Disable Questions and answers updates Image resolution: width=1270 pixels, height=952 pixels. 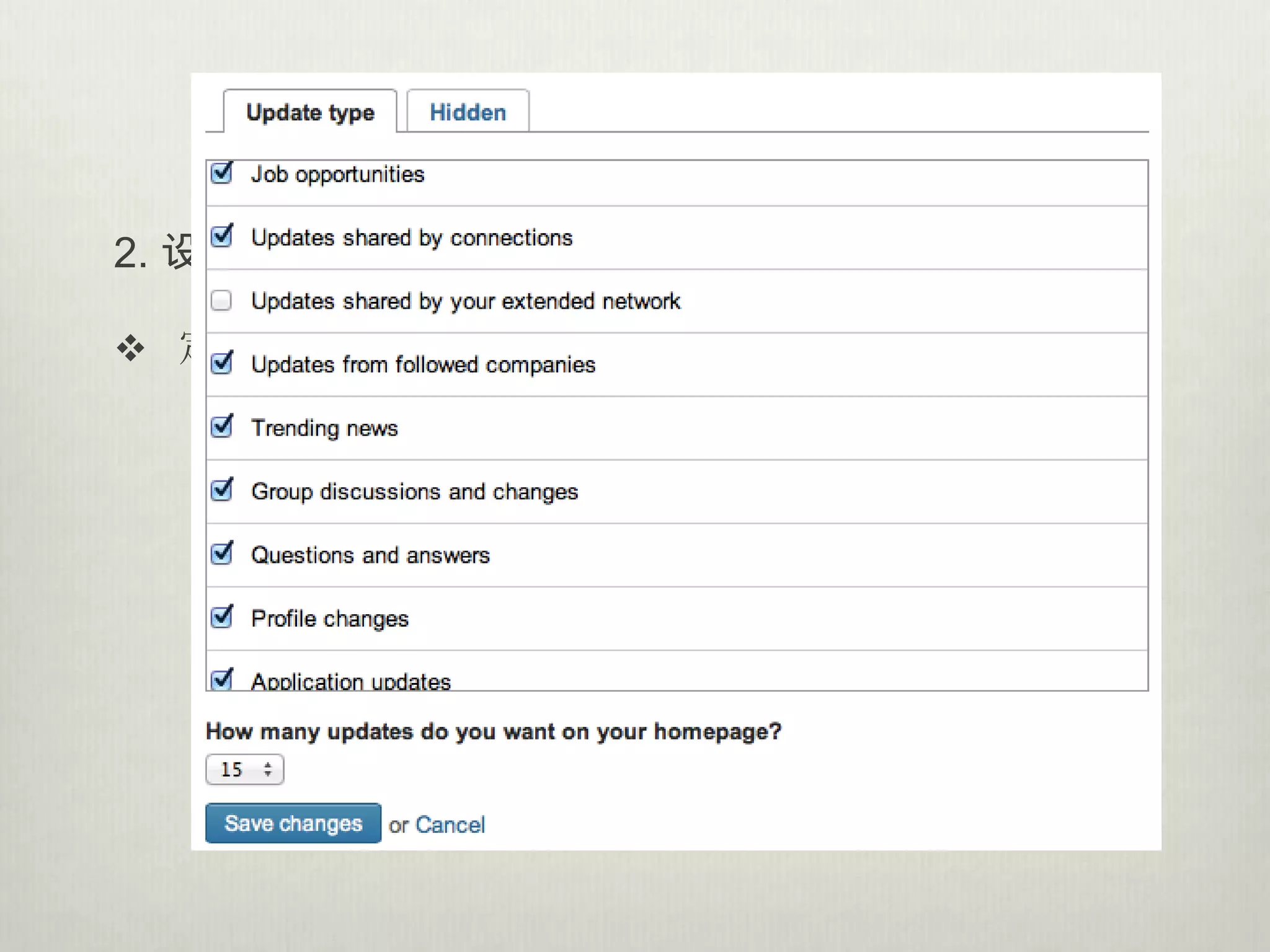[x=221, y=554]
